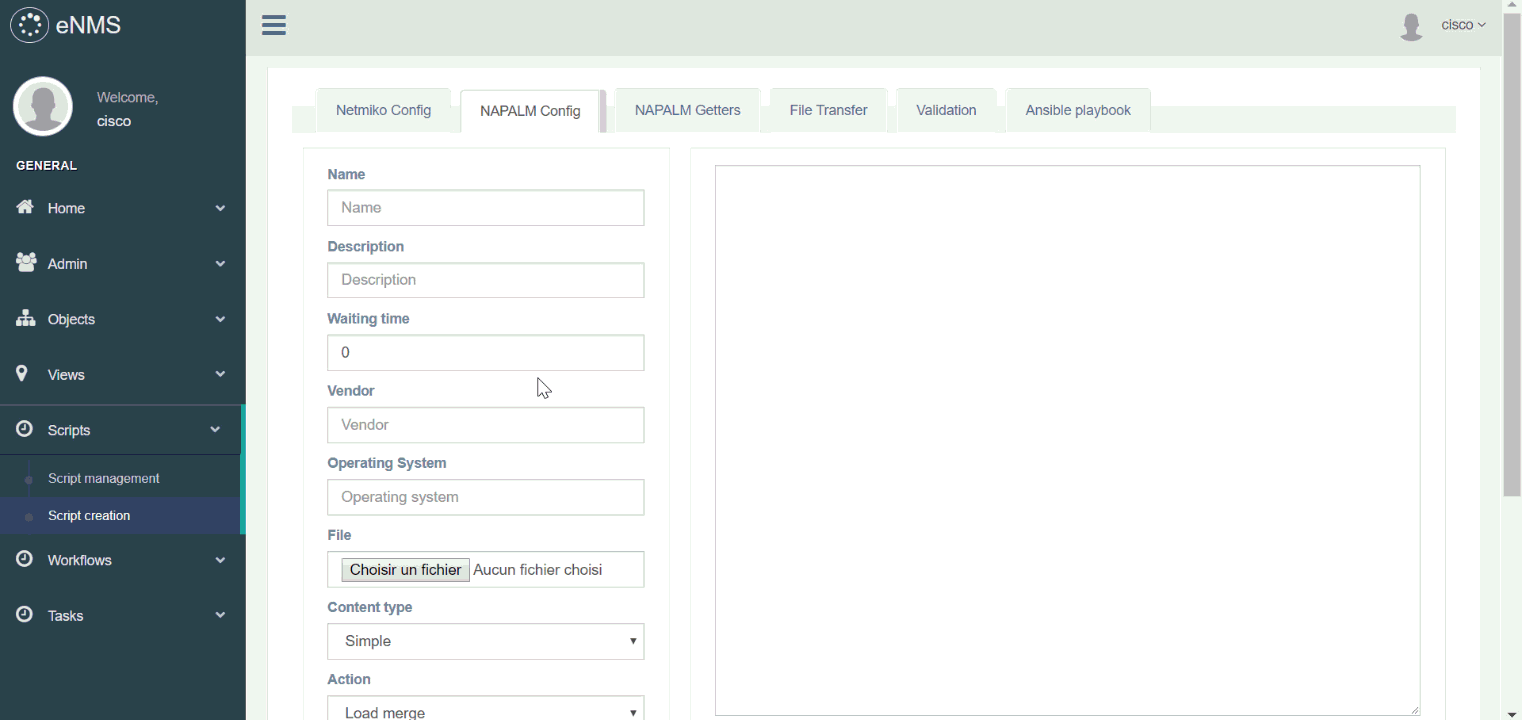Focus the Operating system input field
The height and width of the screenshot is (720, 1522).
point(485,497)
